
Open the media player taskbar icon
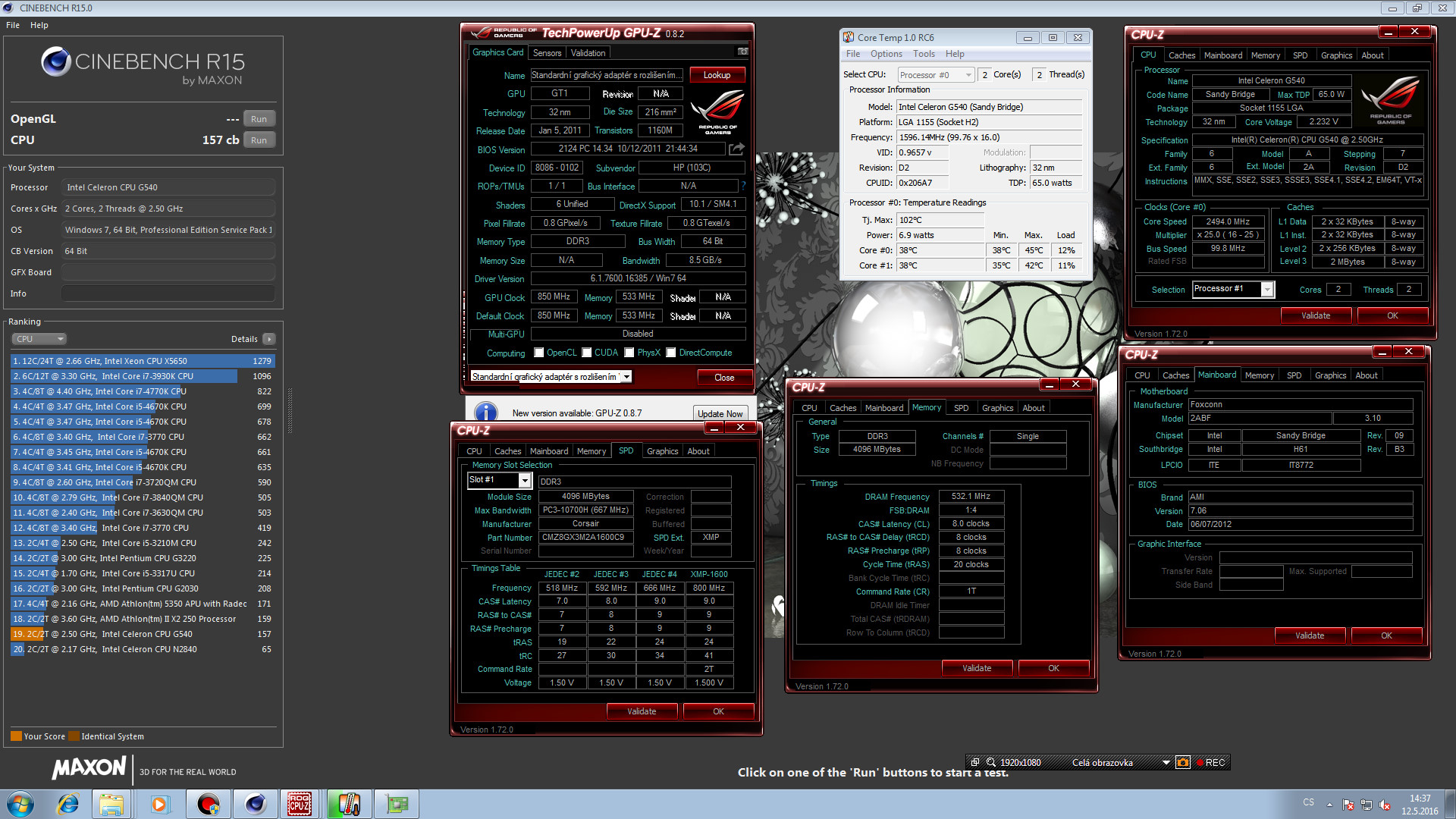[159, 804]
